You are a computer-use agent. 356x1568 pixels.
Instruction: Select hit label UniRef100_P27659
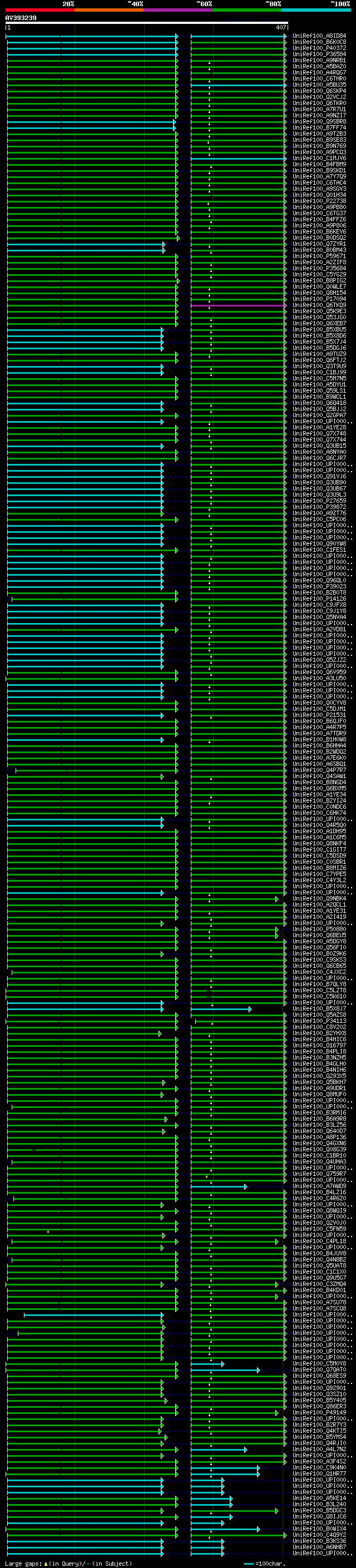pyautogui.click(x=319, y=501)
